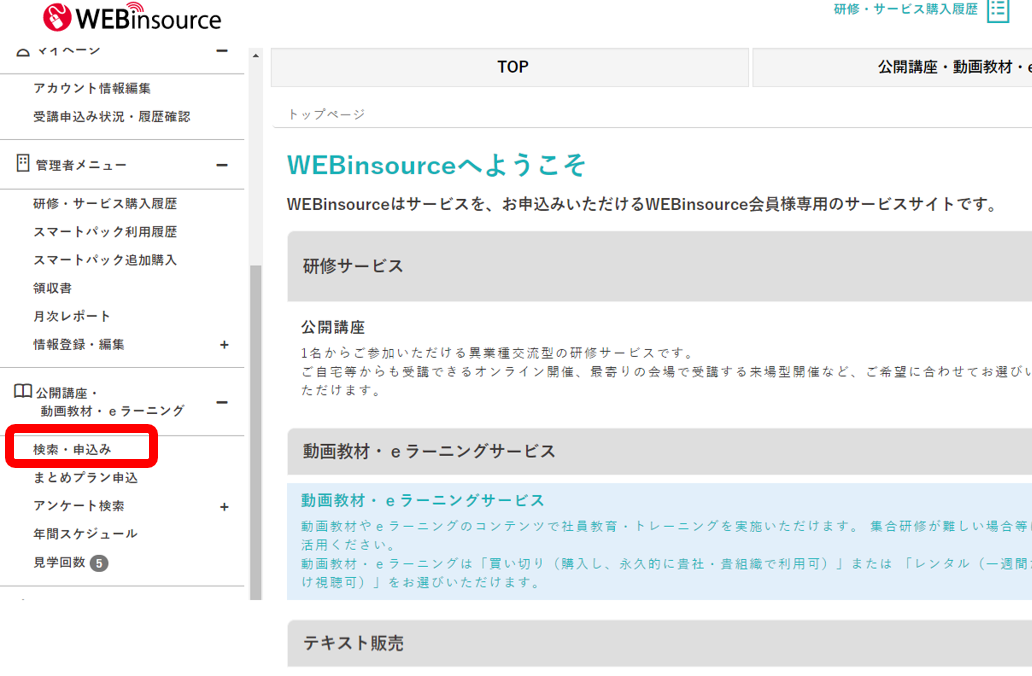Click the gray 動画教材・eラーニングサービス header bar
1032x676 pixels.
659,452
